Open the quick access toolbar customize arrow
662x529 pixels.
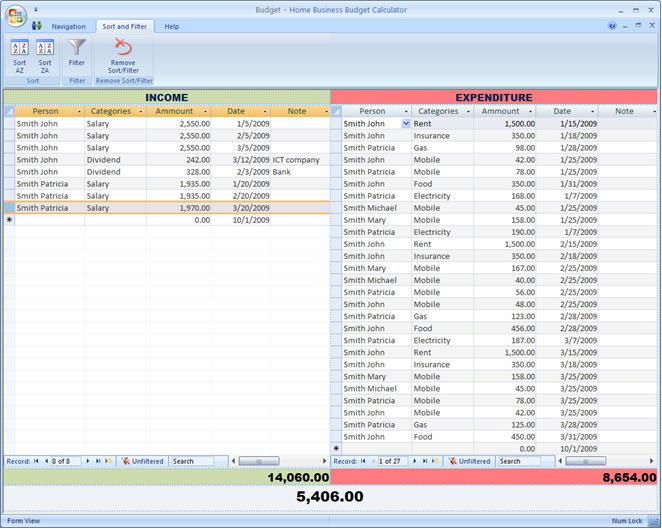click(x=36, y=9)
